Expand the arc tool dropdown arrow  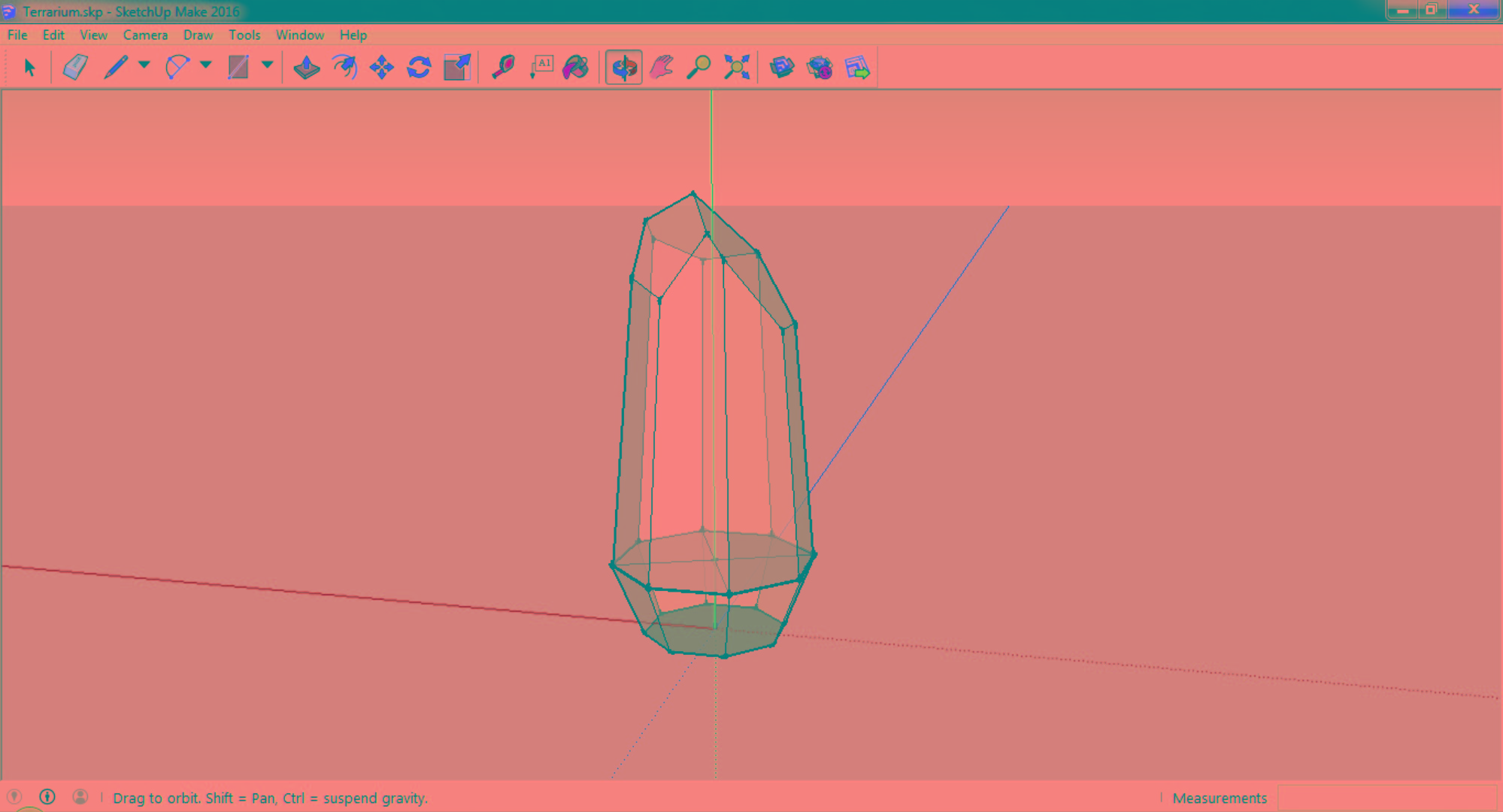[x=205, y=65]
